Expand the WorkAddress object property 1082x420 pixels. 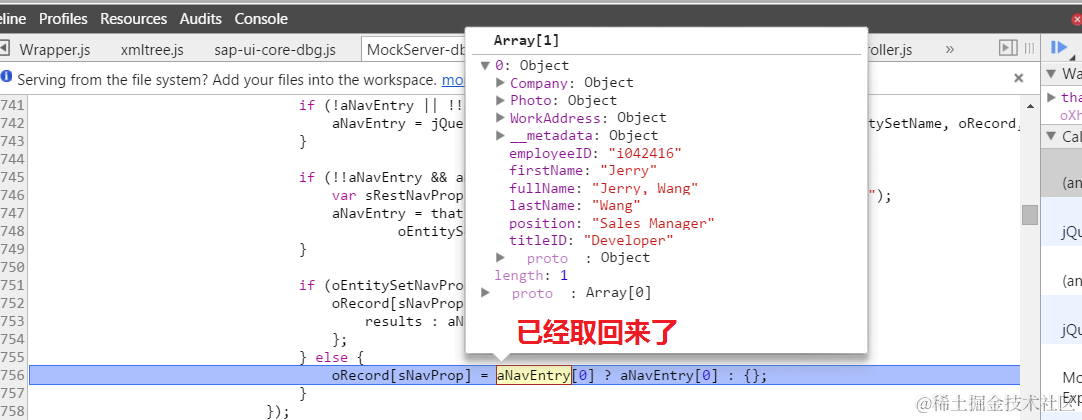click(x=502, y=118)
